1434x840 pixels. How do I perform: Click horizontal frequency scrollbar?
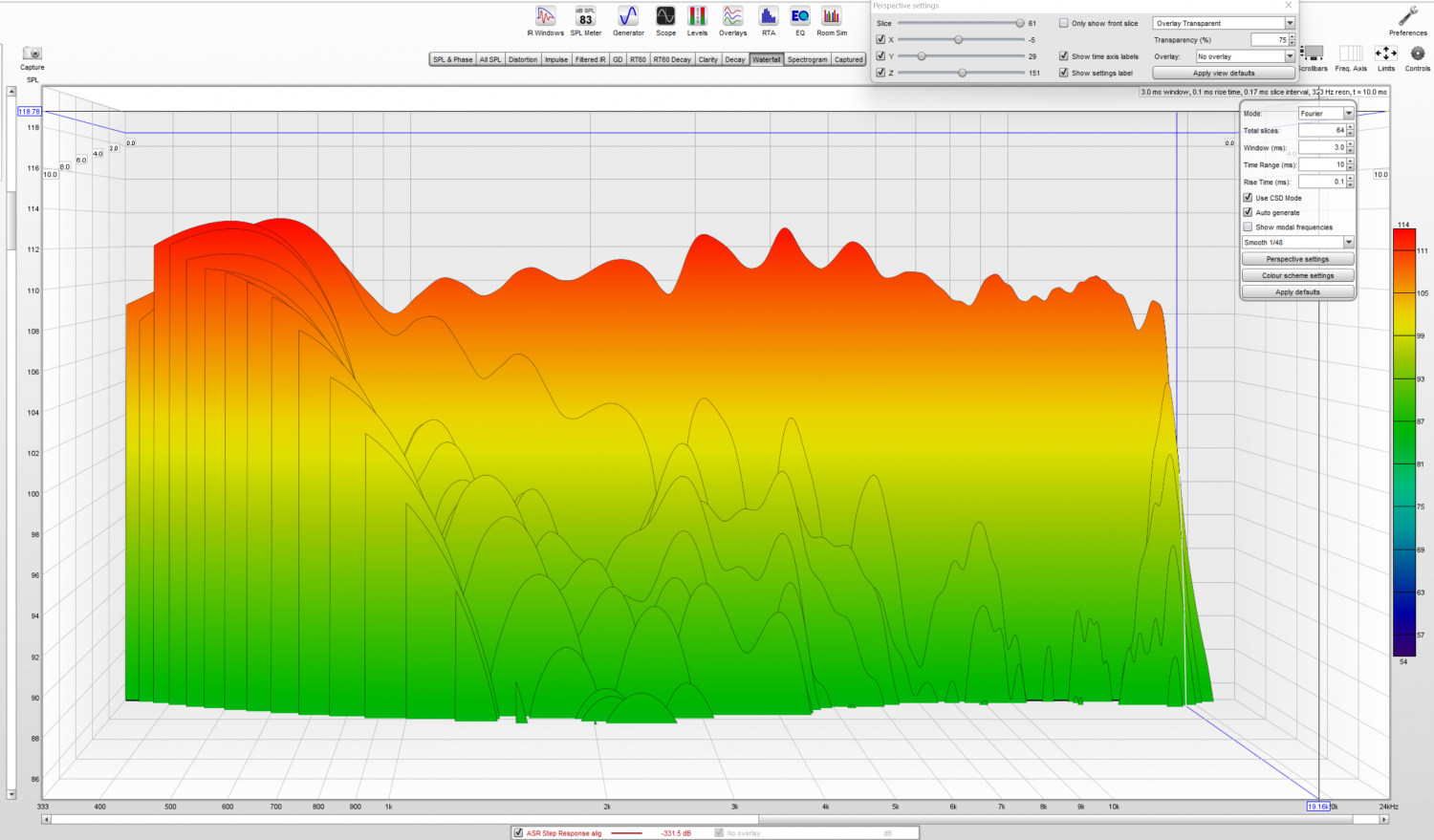click(x=716, y=819)
